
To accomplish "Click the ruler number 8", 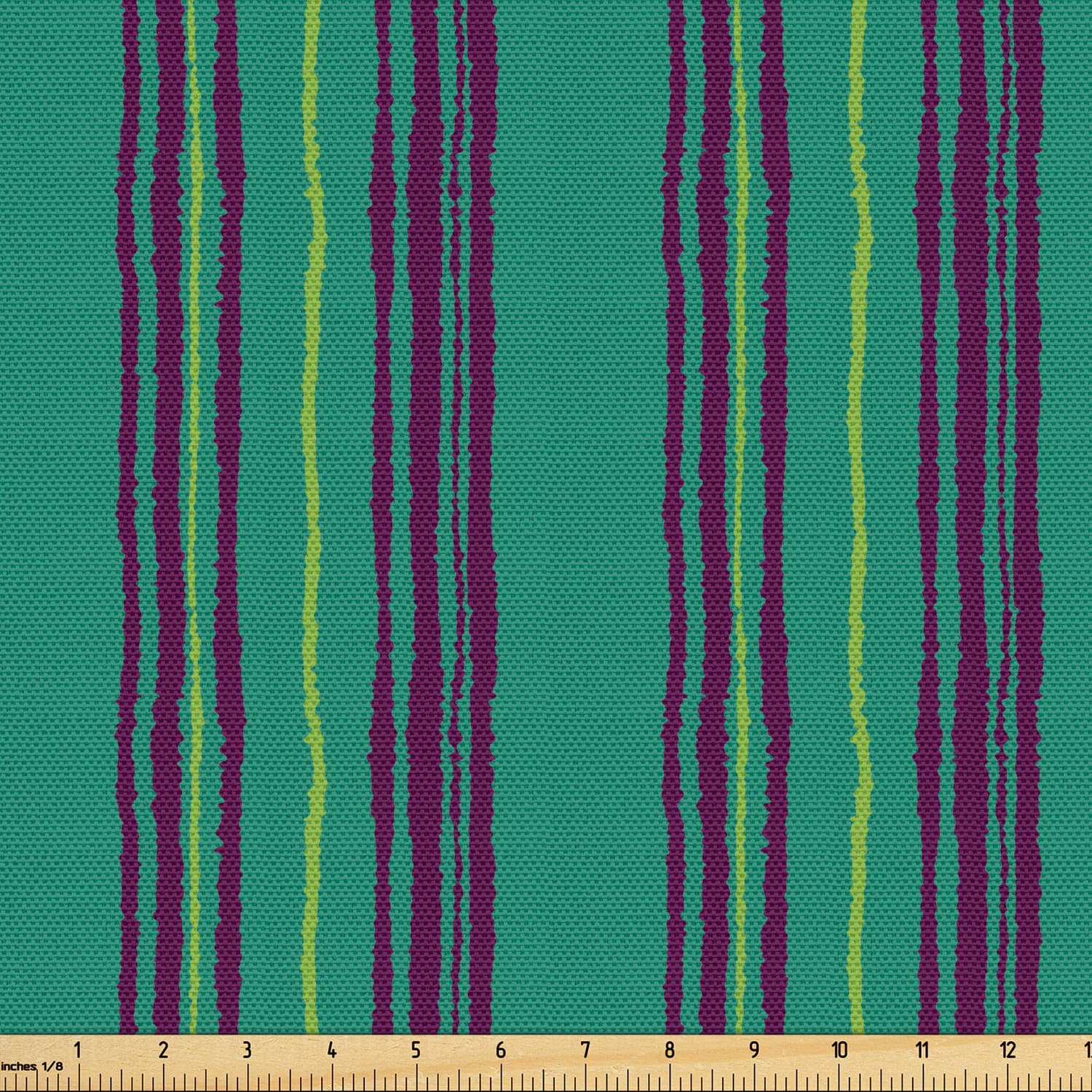I will click(x=669, y=1050).
